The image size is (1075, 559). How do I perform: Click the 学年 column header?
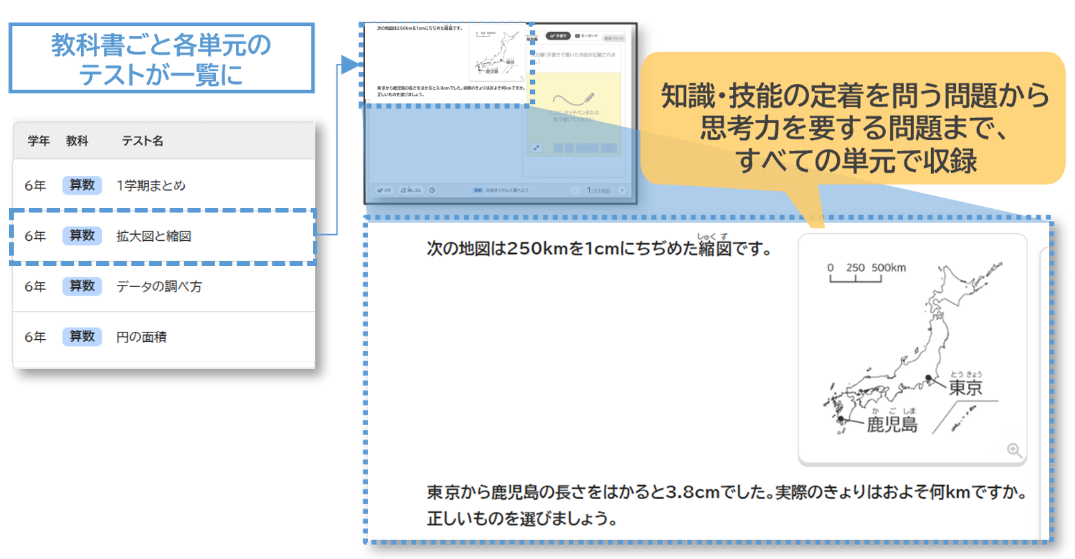38,141
